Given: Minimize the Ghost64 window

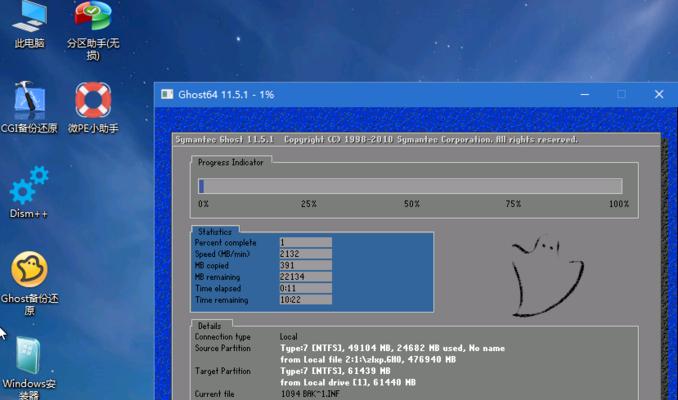Looking at the screenshot, I should click(585, 94).
